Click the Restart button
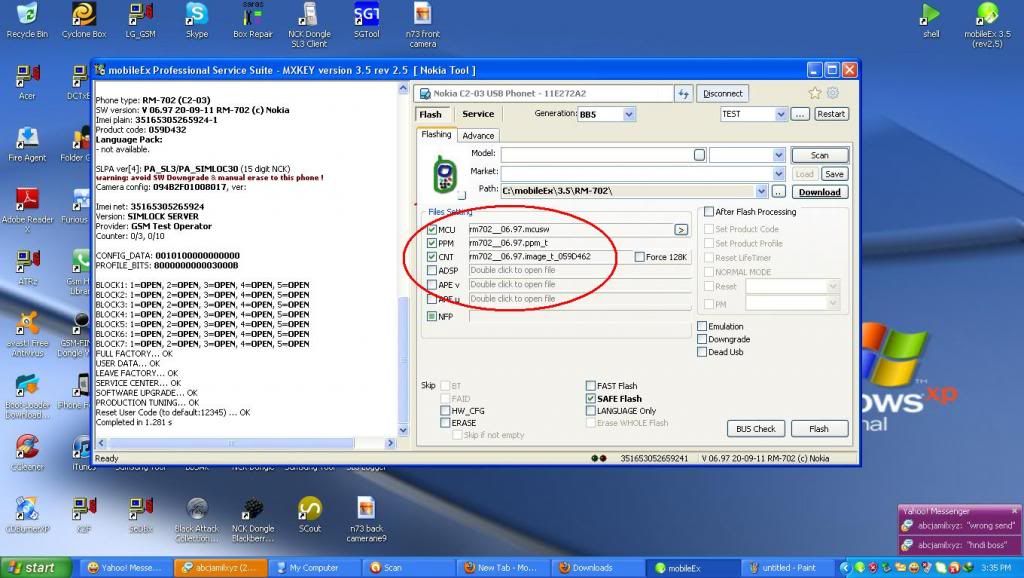The height and width of the screenshot is (578, 1024). pyautogui.click(x=831, y=114)
